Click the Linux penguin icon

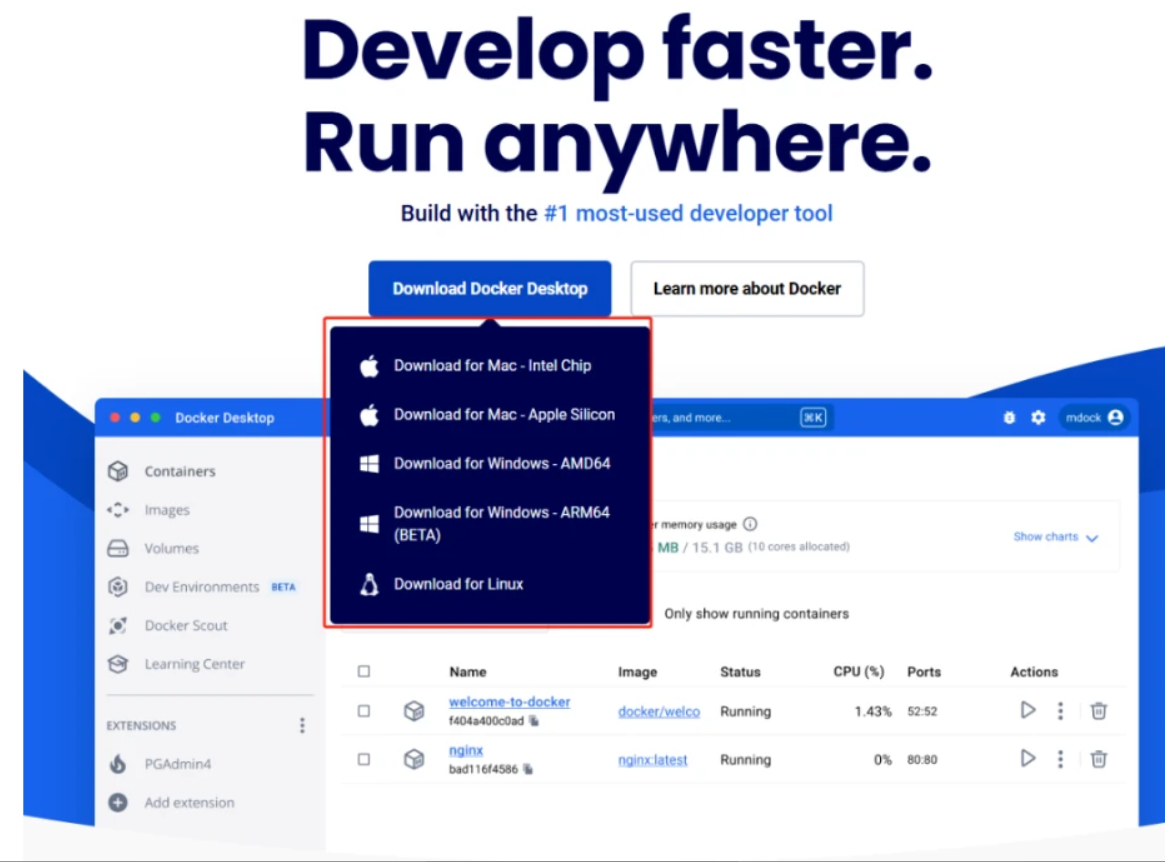(x=369, y=585)
